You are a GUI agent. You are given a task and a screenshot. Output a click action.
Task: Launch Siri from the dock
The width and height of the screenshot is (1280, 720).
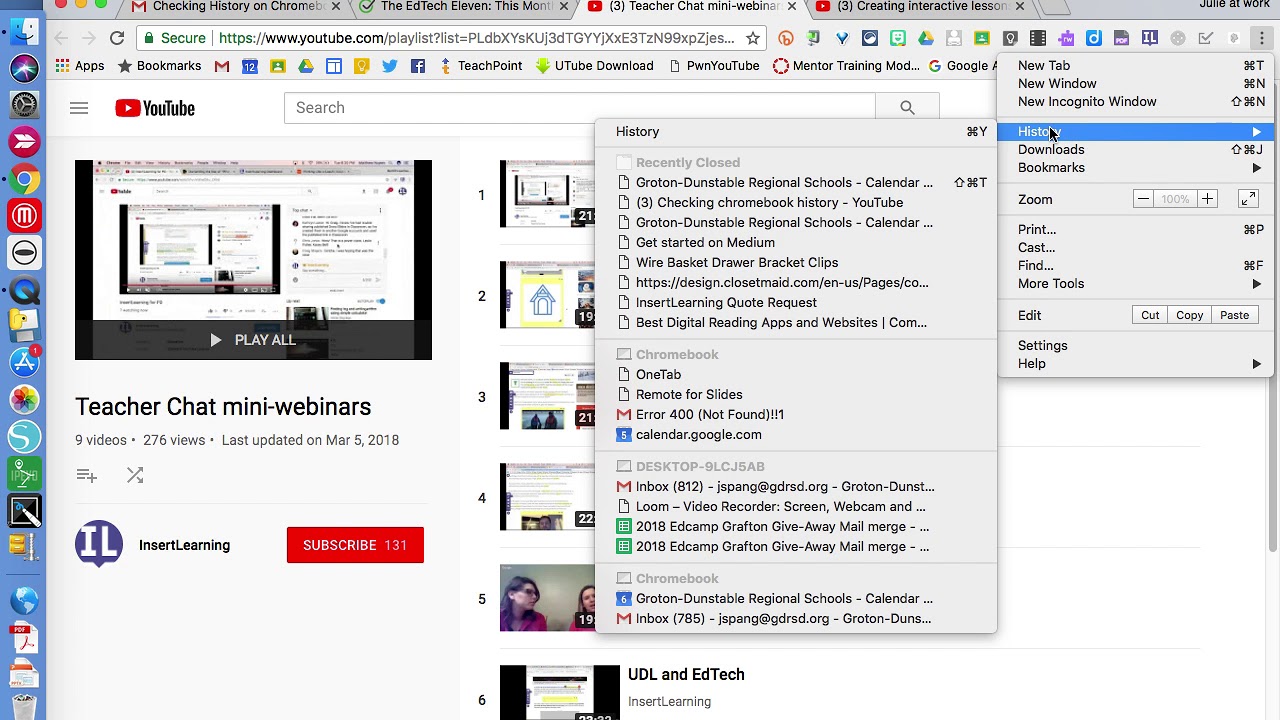[24, 67]
